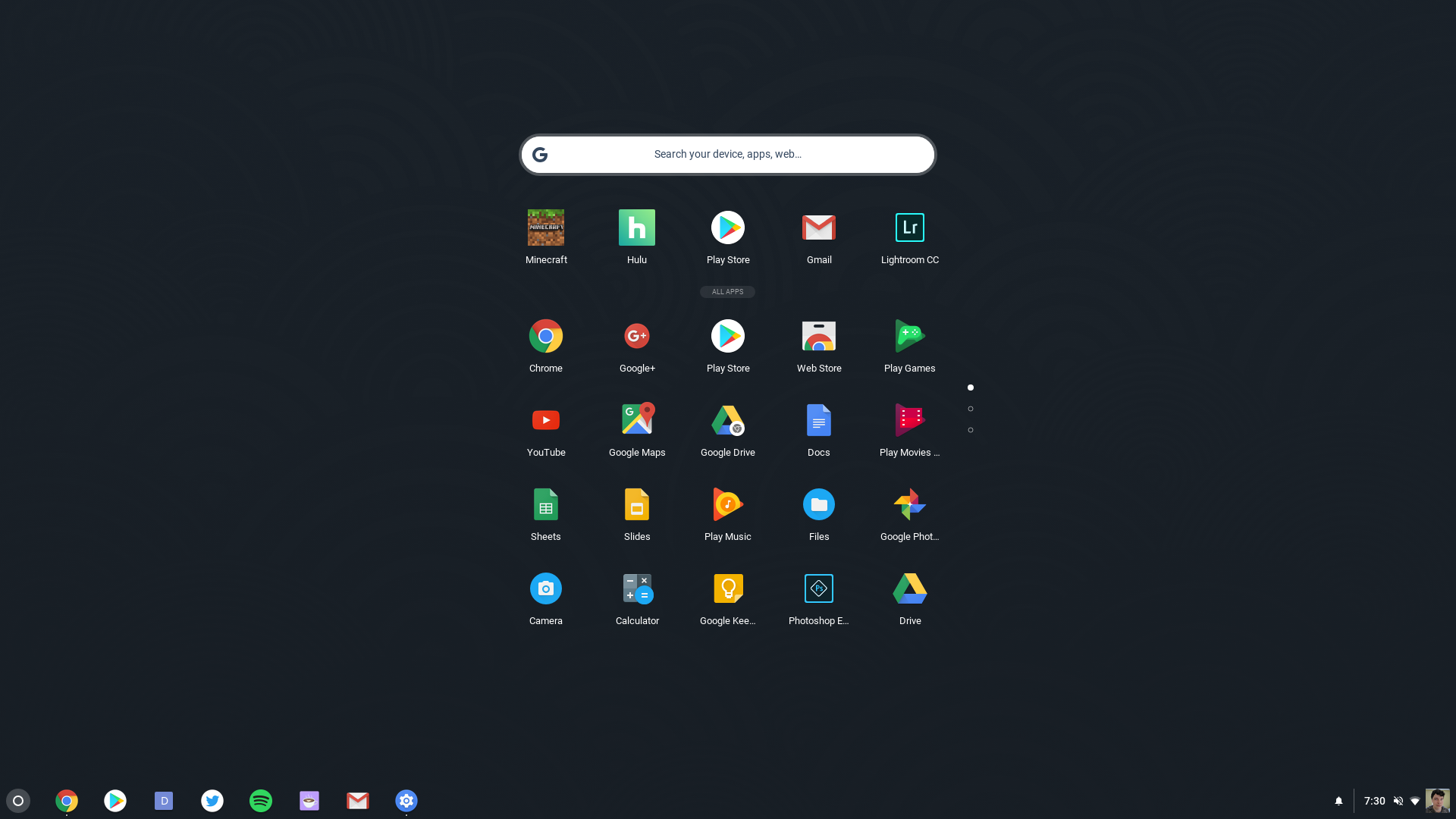Screen dimensions: 1456x819
Task: Click the 7:30 clock in status tray
Action: tap(1374, 801)
